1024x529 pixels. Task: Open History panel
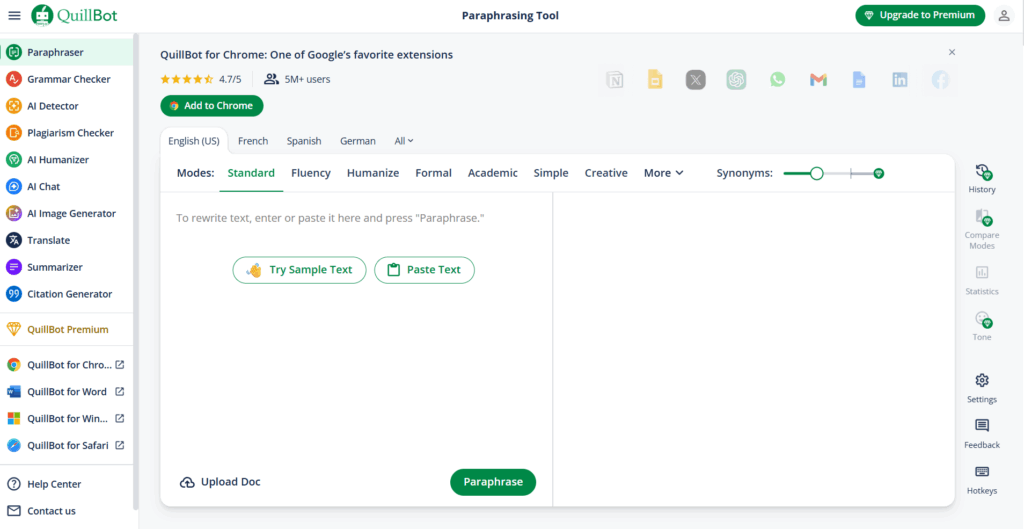pyautogui.click(x=982, y=179)
